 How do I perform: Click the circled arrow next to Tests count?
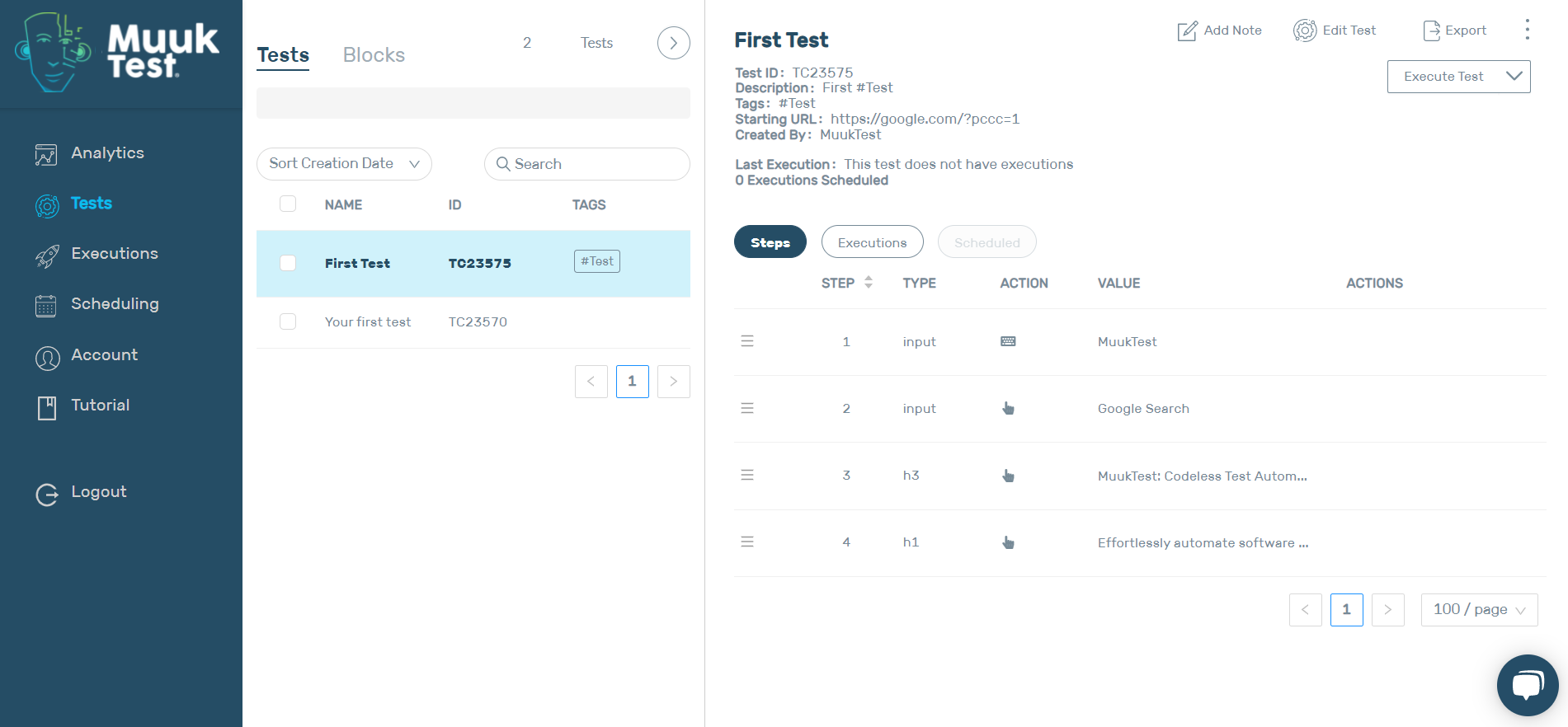tap(673, 43)
